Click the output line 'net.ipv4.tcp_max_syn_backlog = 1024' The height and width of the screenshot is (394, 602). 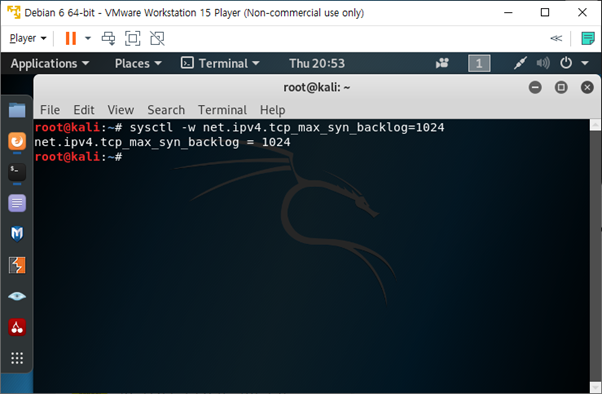162,142
